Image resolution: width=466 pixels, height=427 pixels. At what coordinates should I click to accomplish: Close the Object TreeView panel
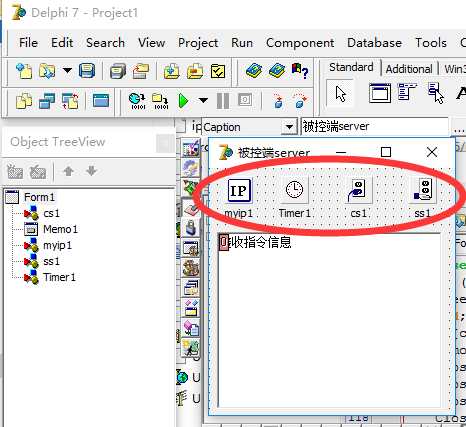[x=165, y=144]
